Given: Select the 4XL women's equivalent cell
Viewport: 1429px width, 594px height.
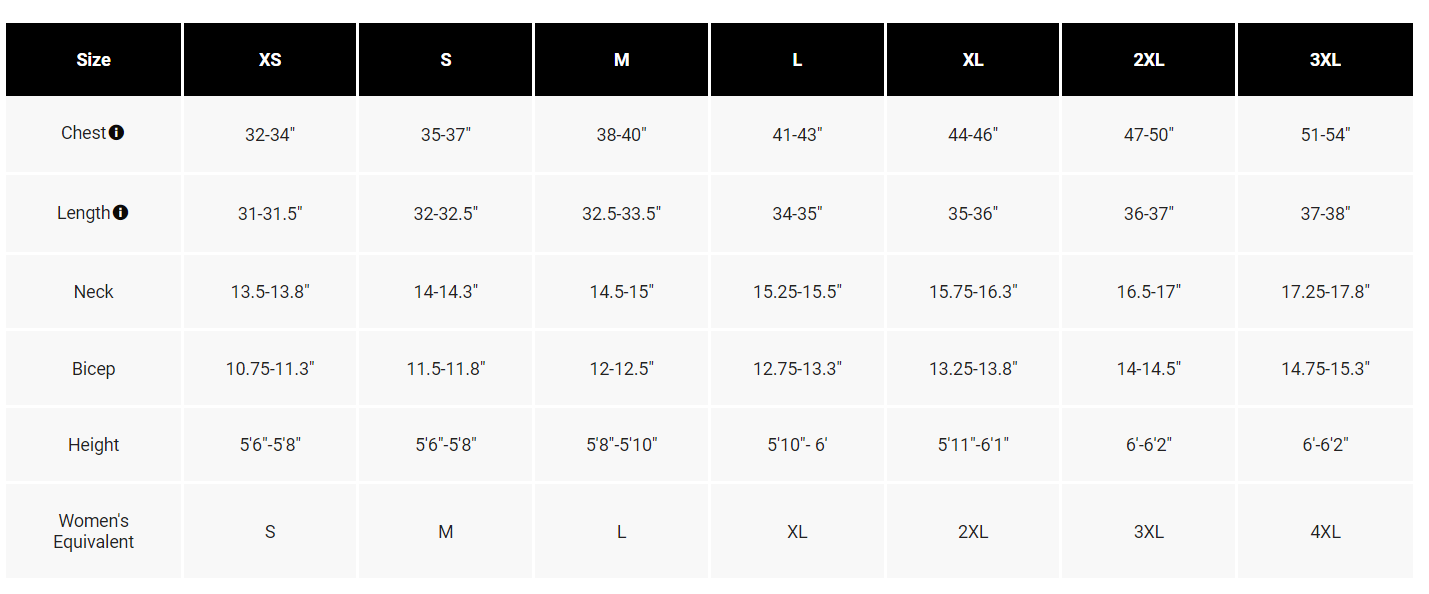Looking at the screenshot, I should click(1325, 532).
